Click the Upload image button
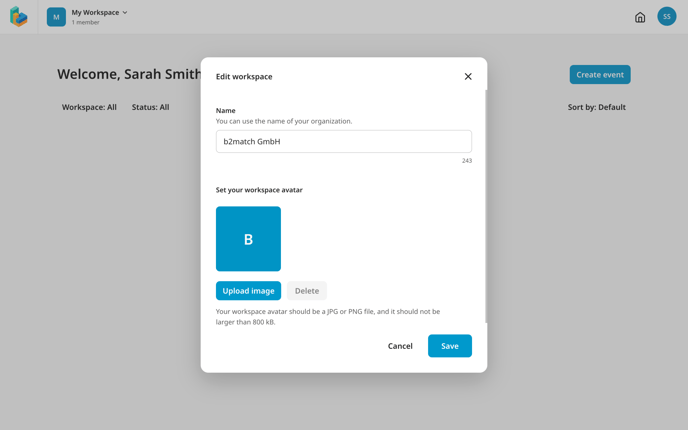The image size is (688, 430). pyautogui.click(x=248, y=290)
